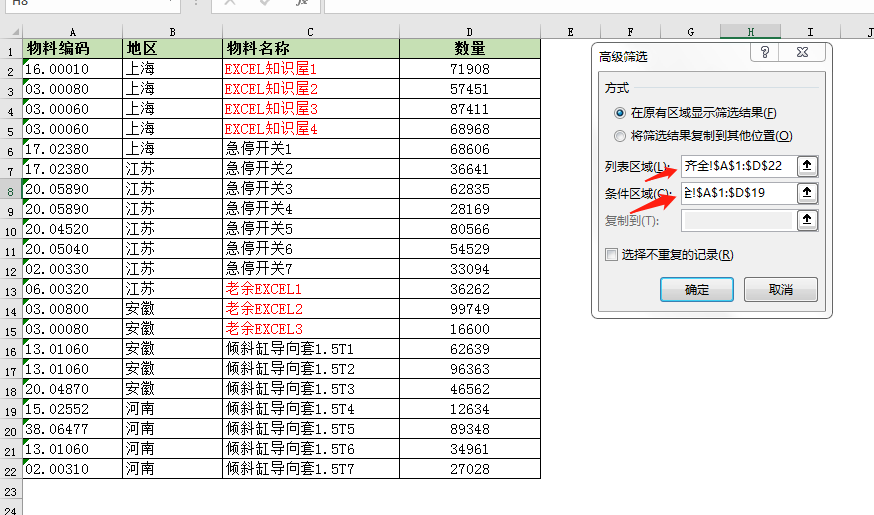Click 江苏 cell in row 7

point(172,169)
